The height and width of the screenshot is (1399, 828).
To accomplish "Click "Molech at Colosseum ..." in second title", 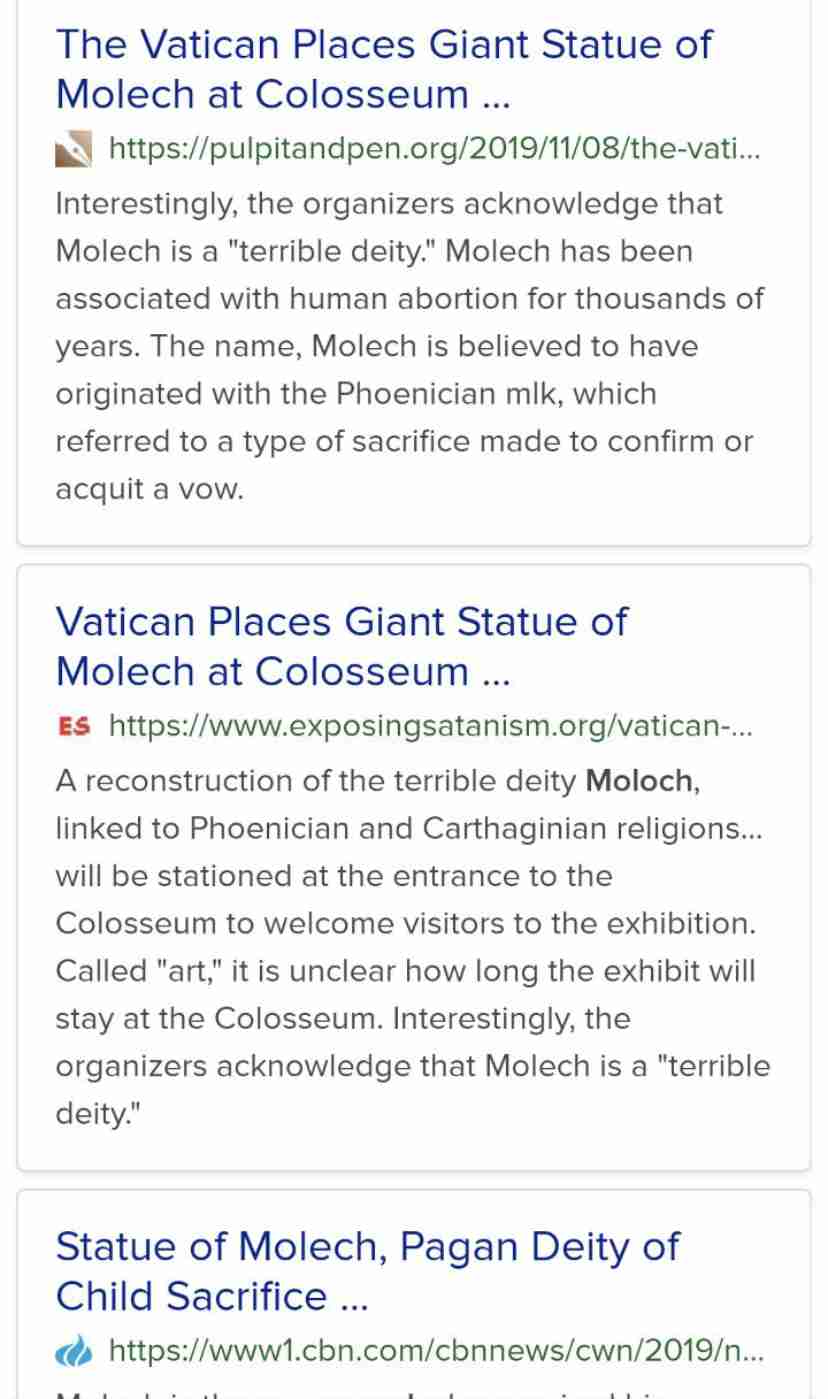I will pyautogui.click(x=283, y=671).
